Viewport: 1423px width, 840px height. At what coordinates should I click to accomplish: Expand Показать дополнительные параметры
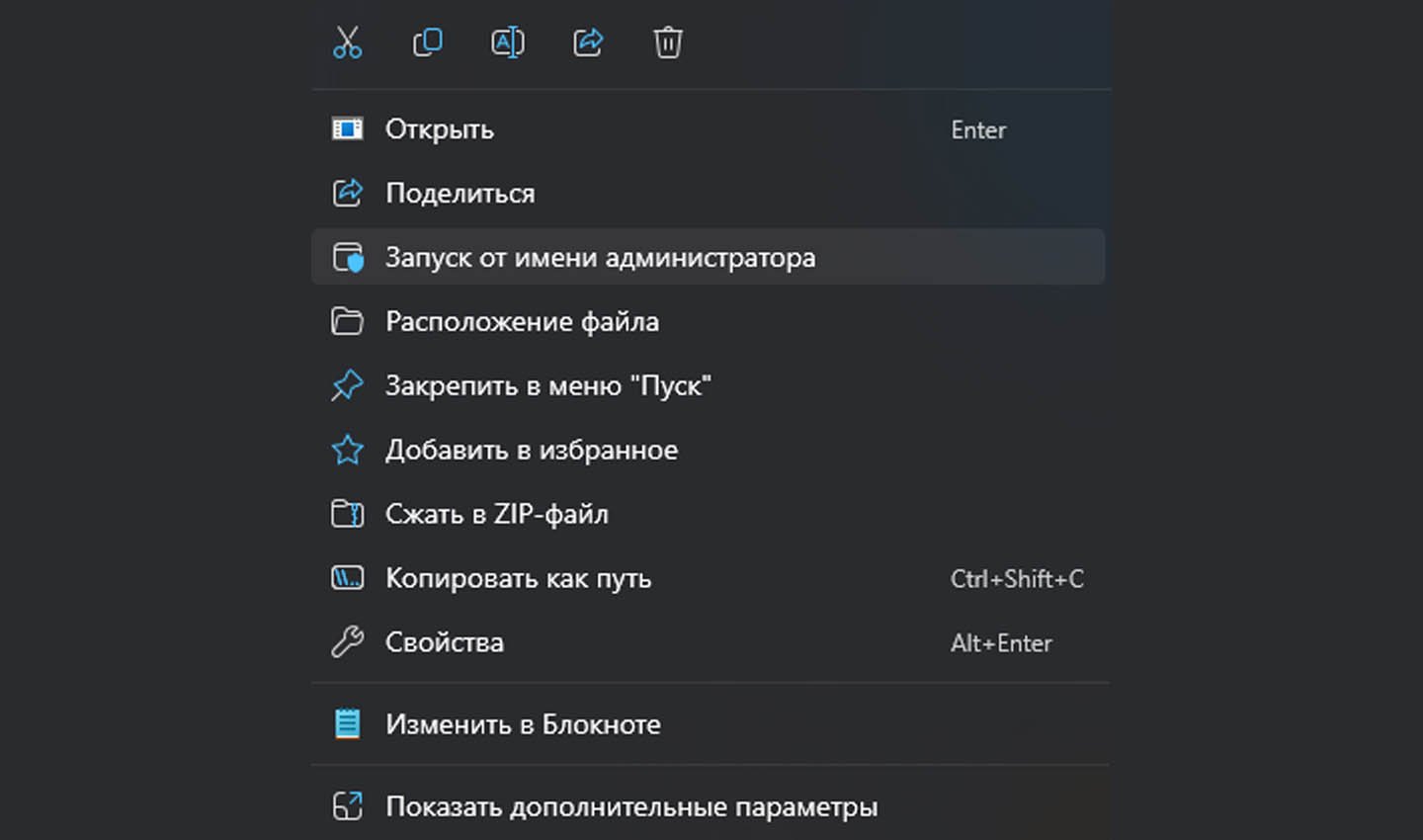click(x=708, y=806)
